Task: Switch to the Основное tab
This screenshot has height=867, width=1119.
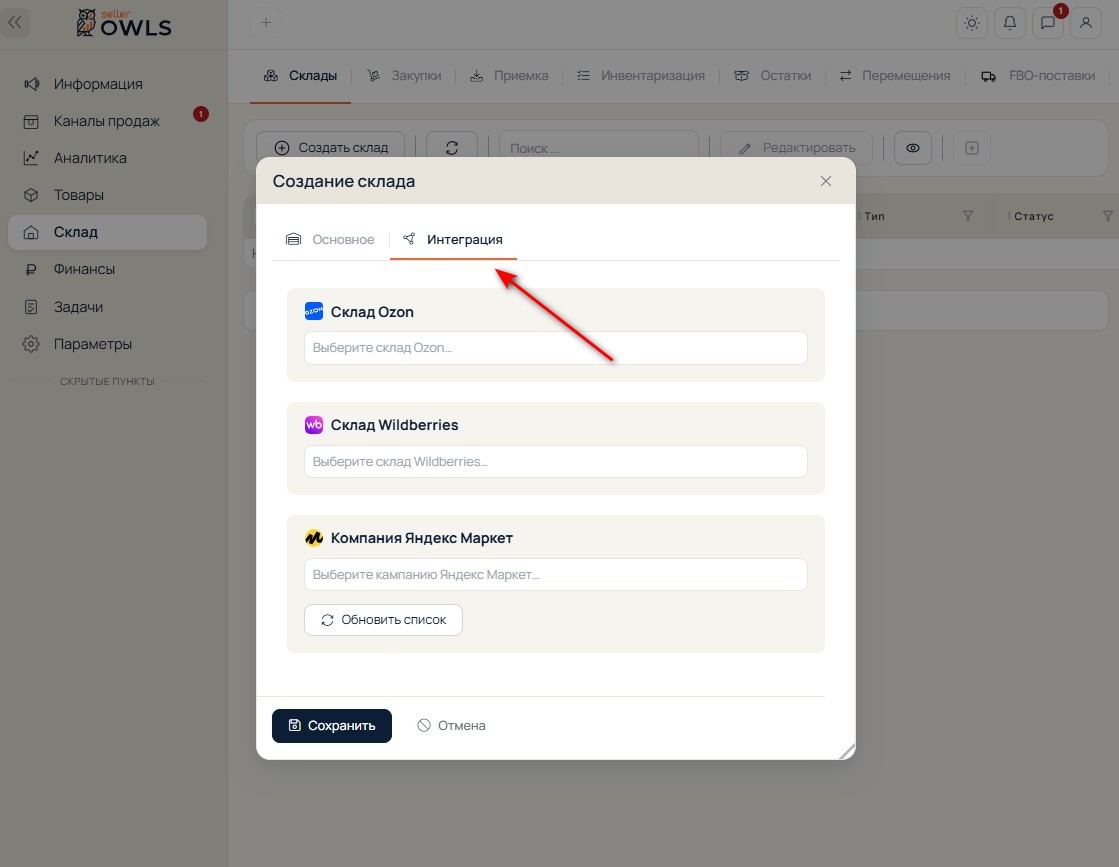Action: [x=330, y=240]
